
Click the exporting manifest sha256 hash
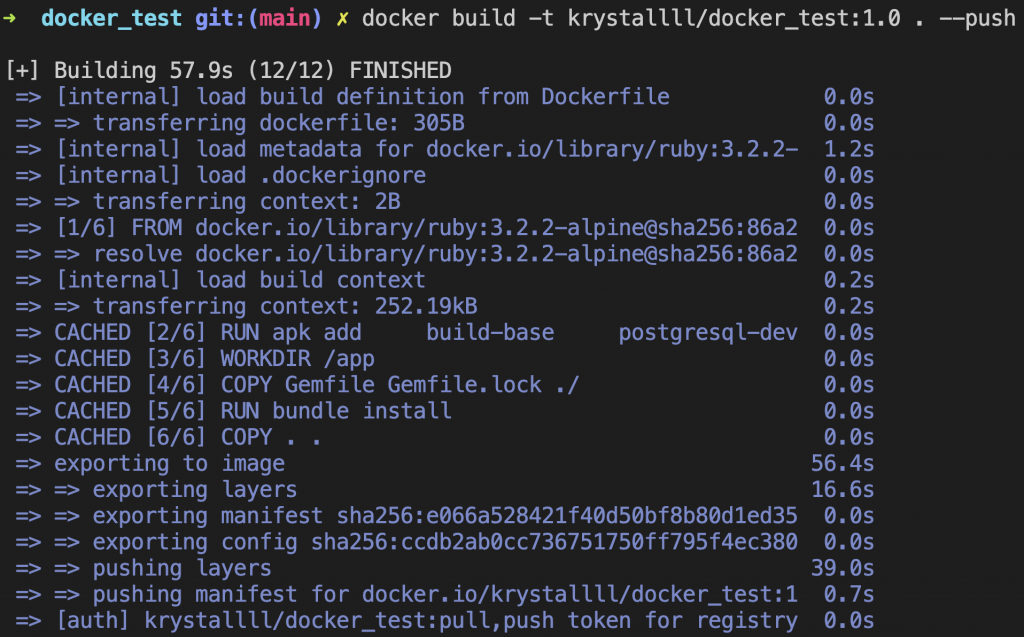tap(567, 515)
